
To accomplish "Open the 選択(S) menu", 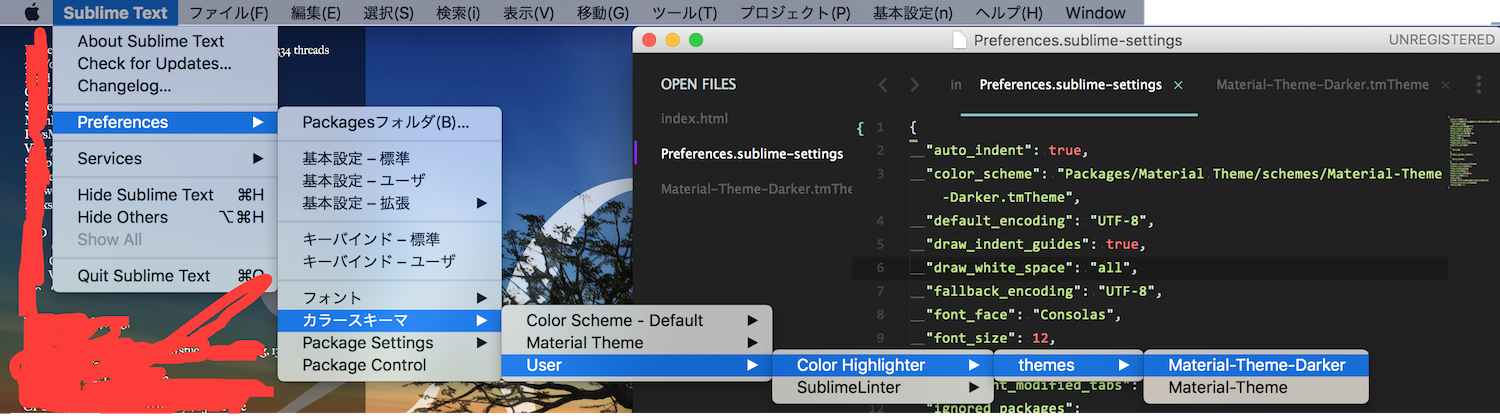I will pyautogui.click(x=389, y=13).
